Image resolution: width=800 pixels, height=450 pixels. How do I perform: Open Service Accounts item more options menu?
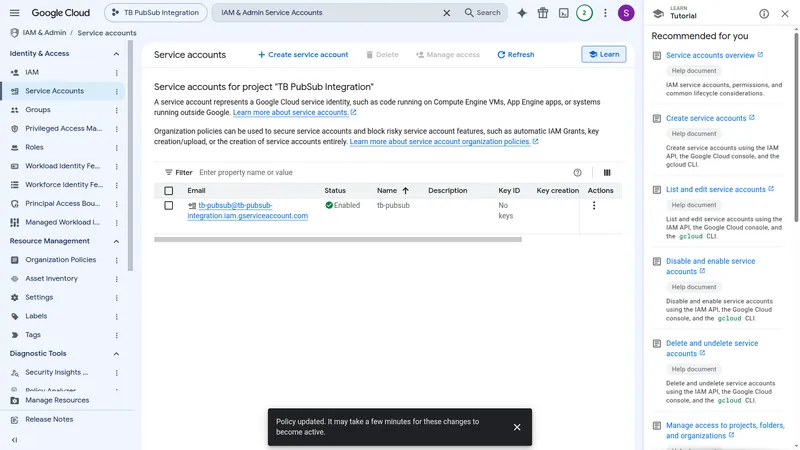tap(116, 91)
